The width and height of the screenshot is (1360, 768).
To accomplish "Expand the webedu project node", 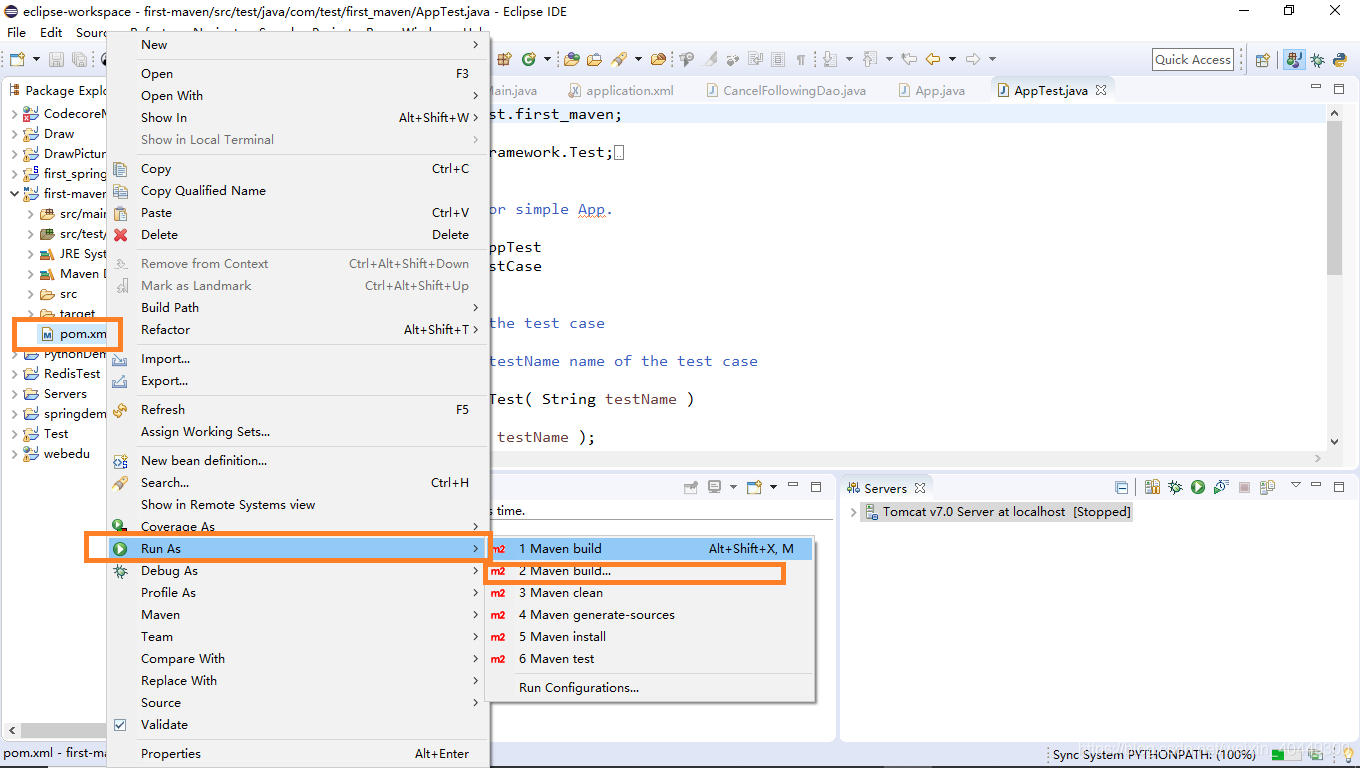I will click(14, 453).
